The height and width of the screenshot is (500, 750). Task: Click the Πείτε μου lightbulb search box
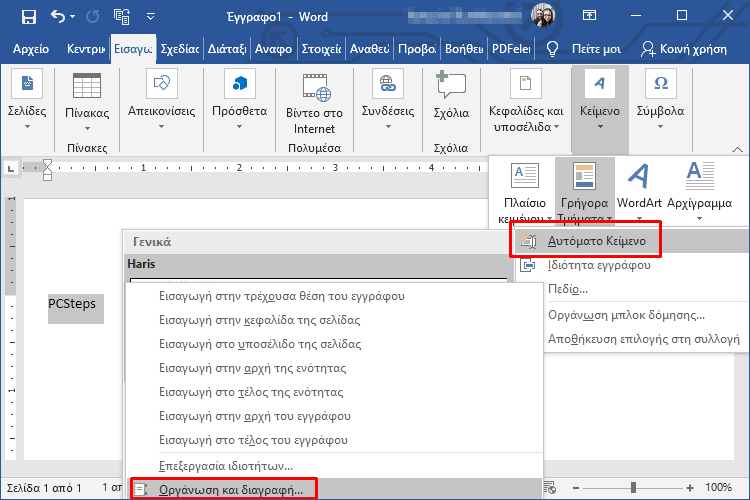click(585, 49)
